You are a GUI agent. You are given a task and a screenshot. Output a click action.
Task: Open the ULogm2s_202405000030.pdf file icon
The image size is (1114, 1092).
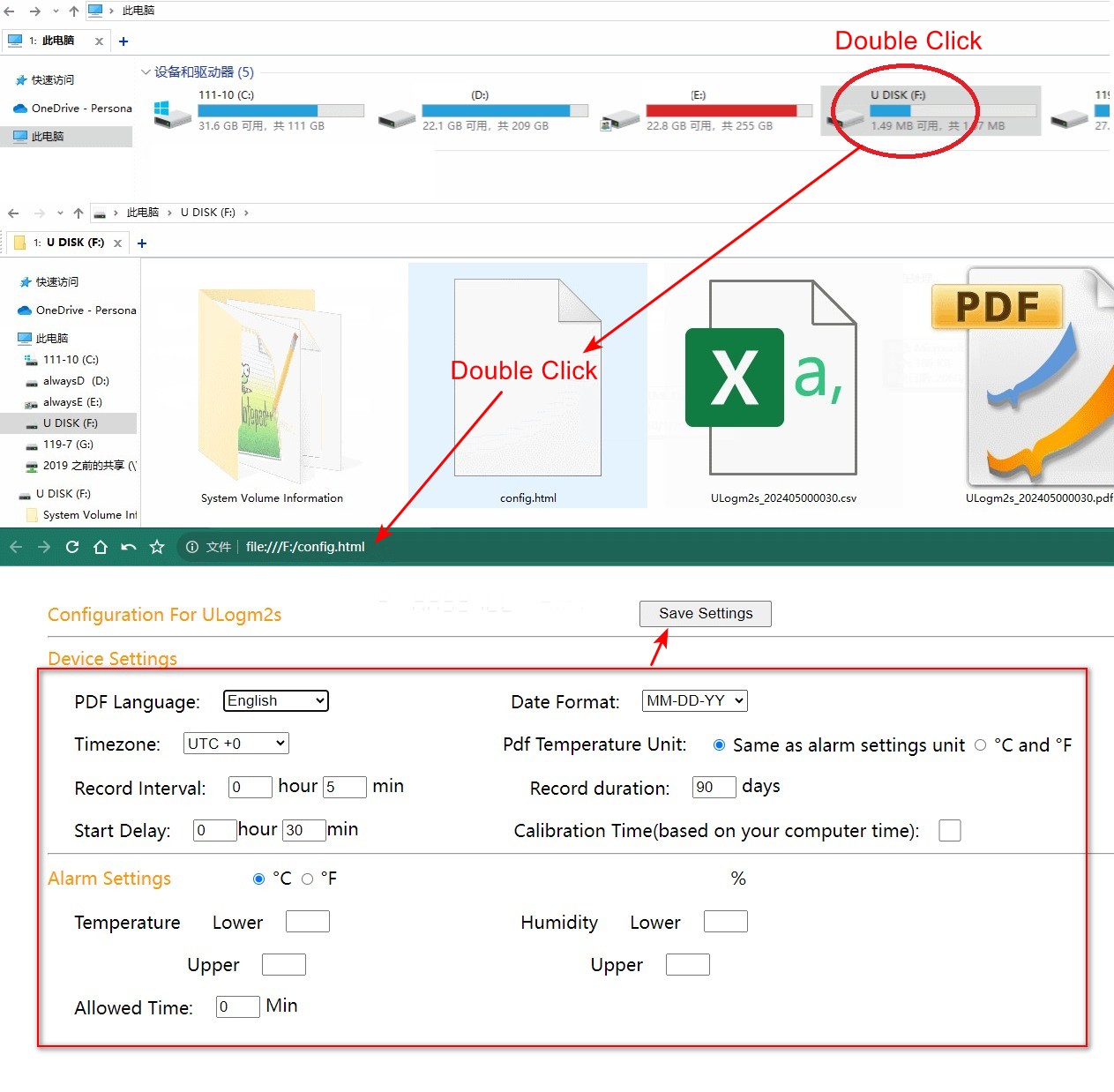pos(1023,378)
